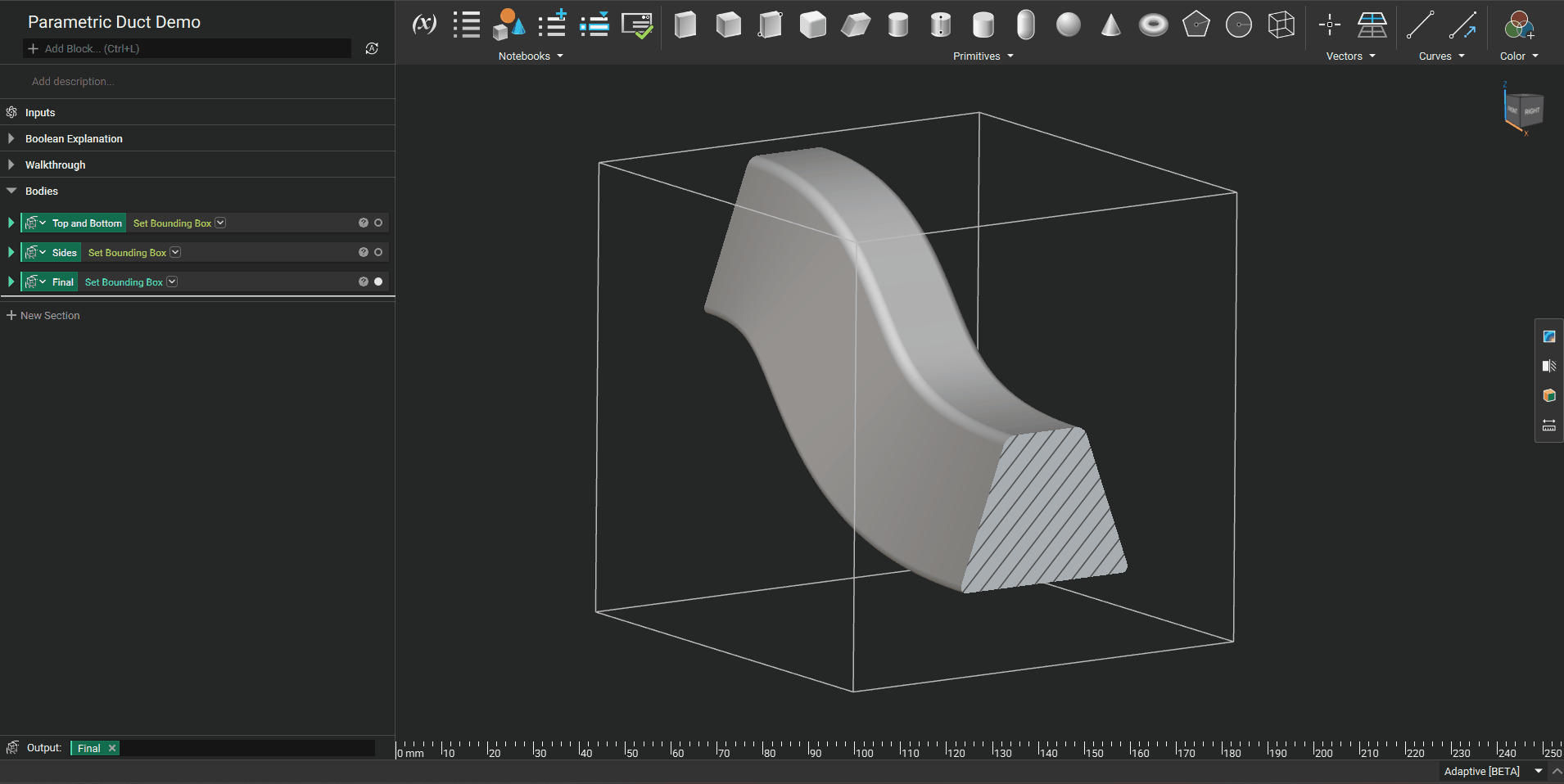Click the list notebook icon
This screenshot has height=784, width=1564.
coord(467,25)
